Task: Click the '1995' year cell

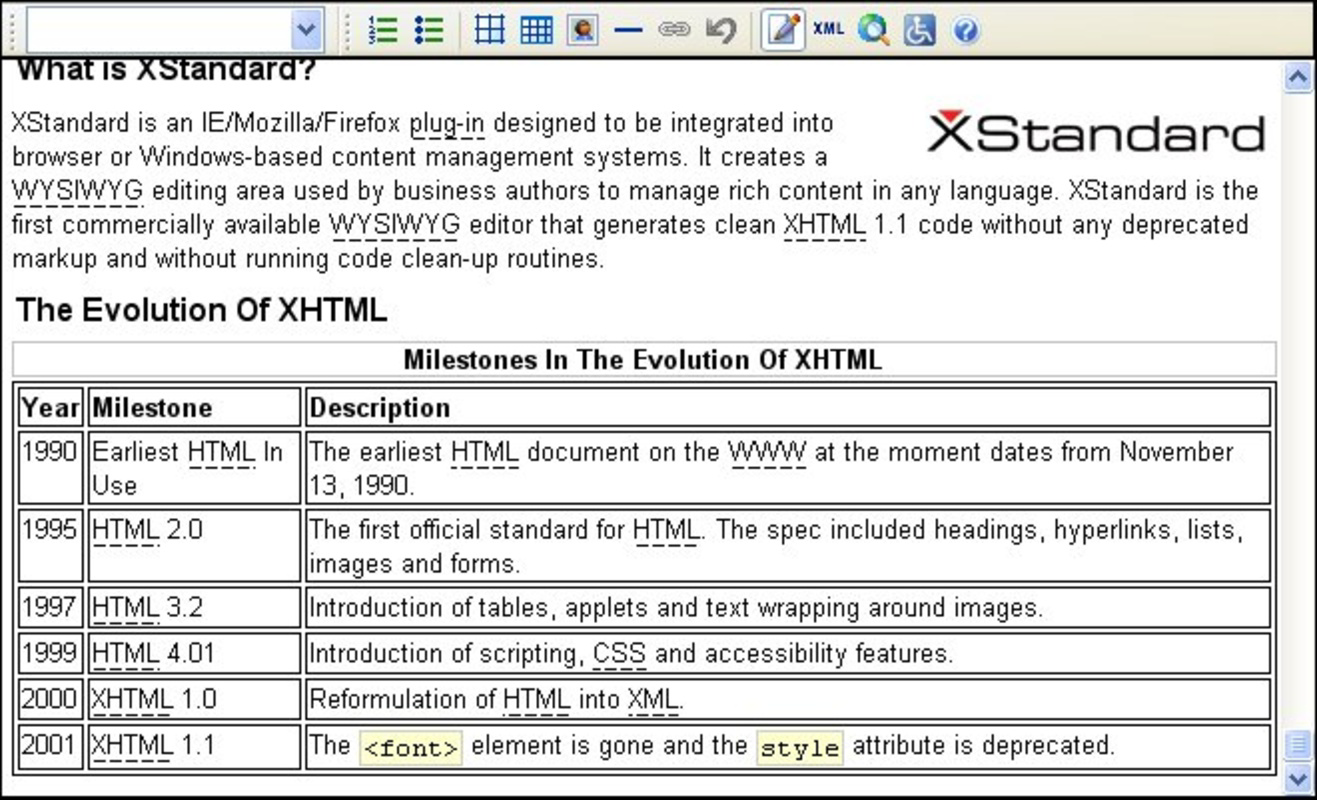Action: pos(50,546)
